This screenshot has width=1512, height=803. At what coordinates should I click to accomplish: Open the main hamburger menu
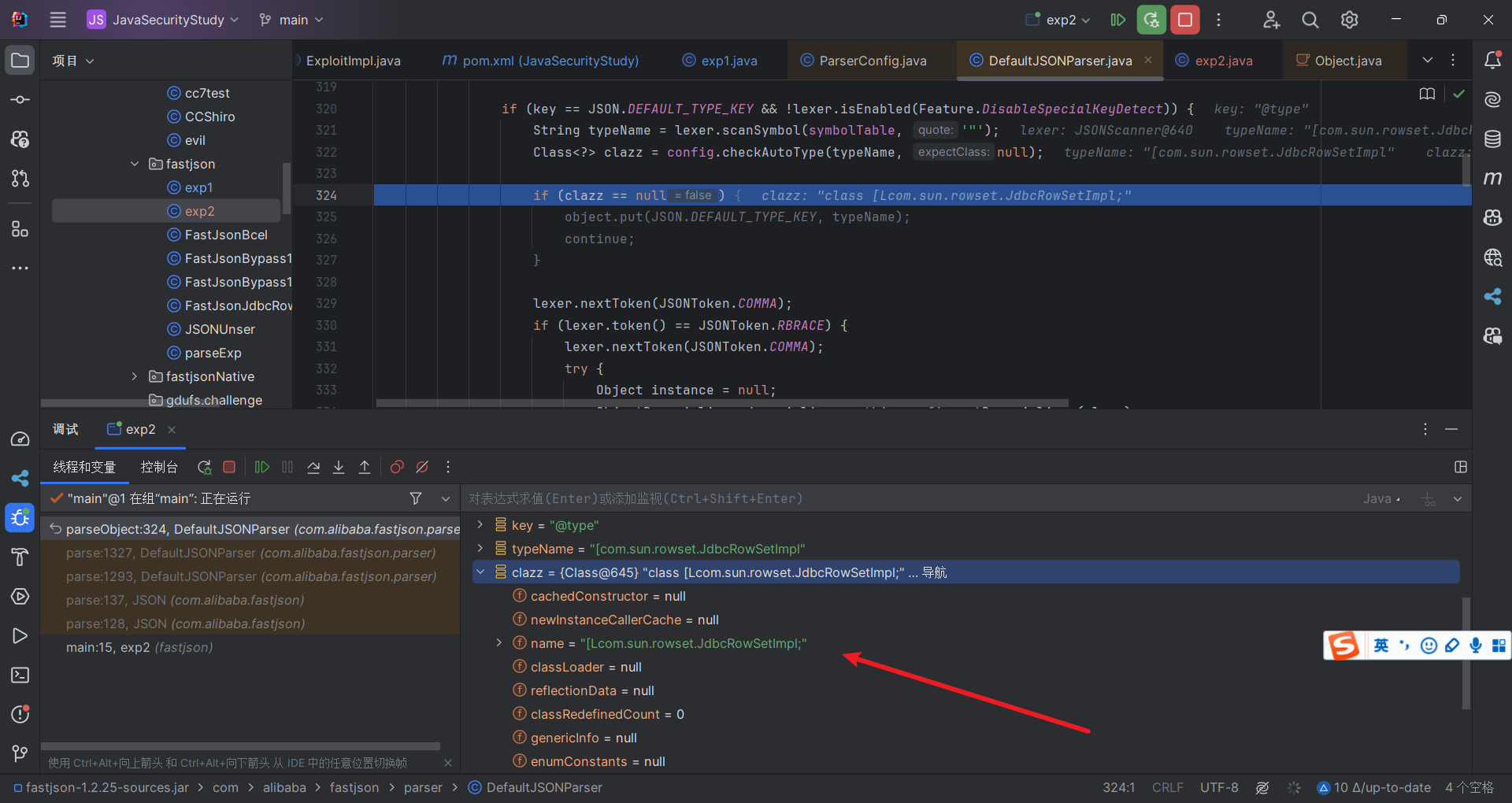click(58, 20)
